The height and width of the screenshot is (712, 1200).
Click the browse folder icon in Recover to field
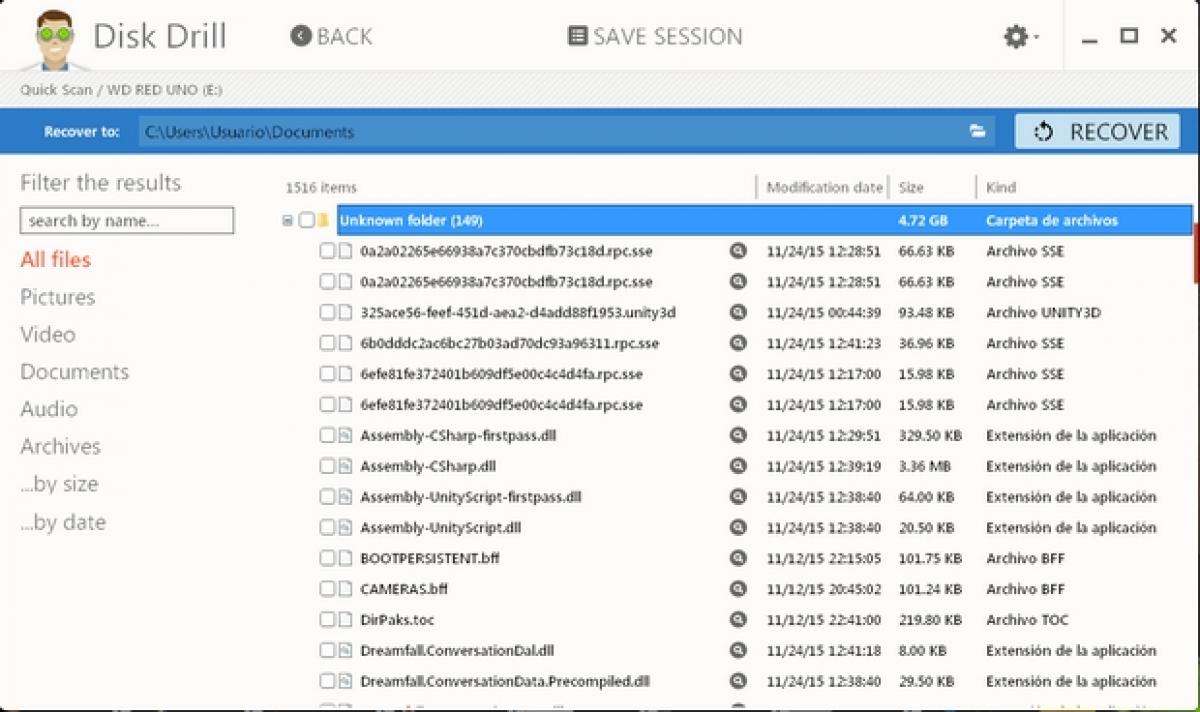[x=977, y=132]
